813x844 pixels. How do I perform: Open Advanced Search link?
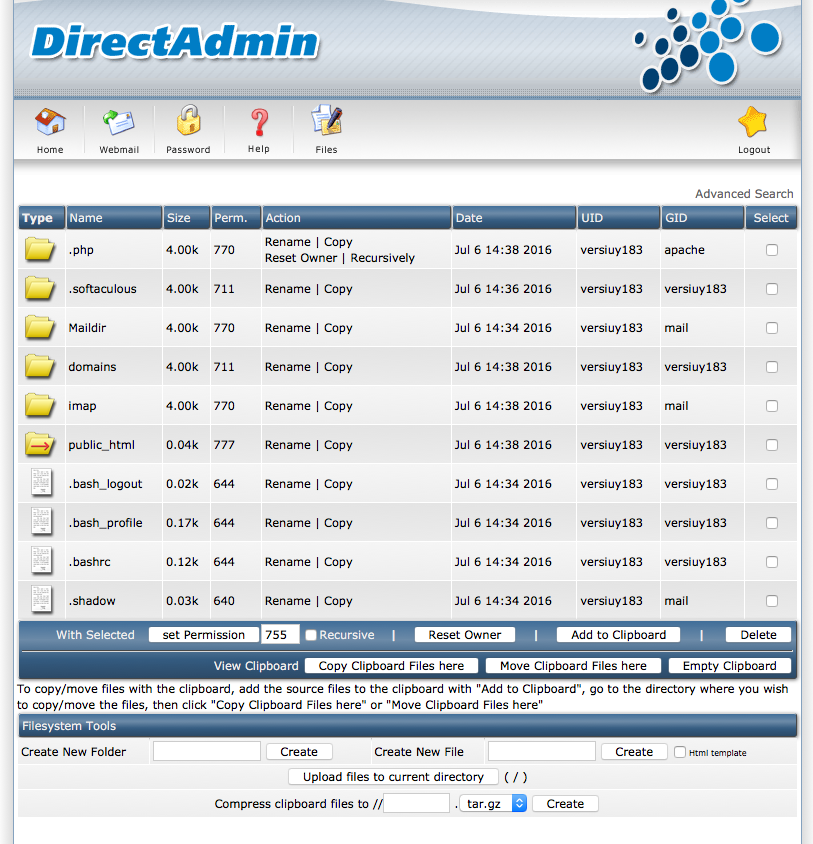pos(744,194)
